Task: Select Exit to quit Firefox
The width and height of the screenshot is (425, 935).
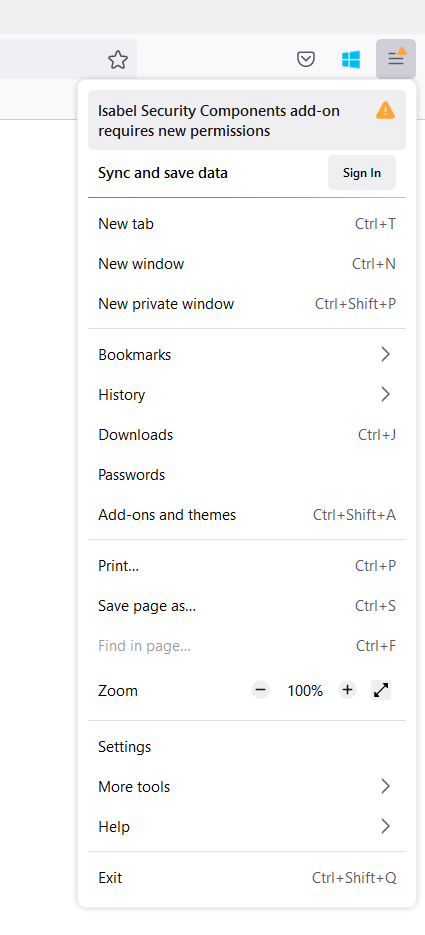Action: [247, 878]
